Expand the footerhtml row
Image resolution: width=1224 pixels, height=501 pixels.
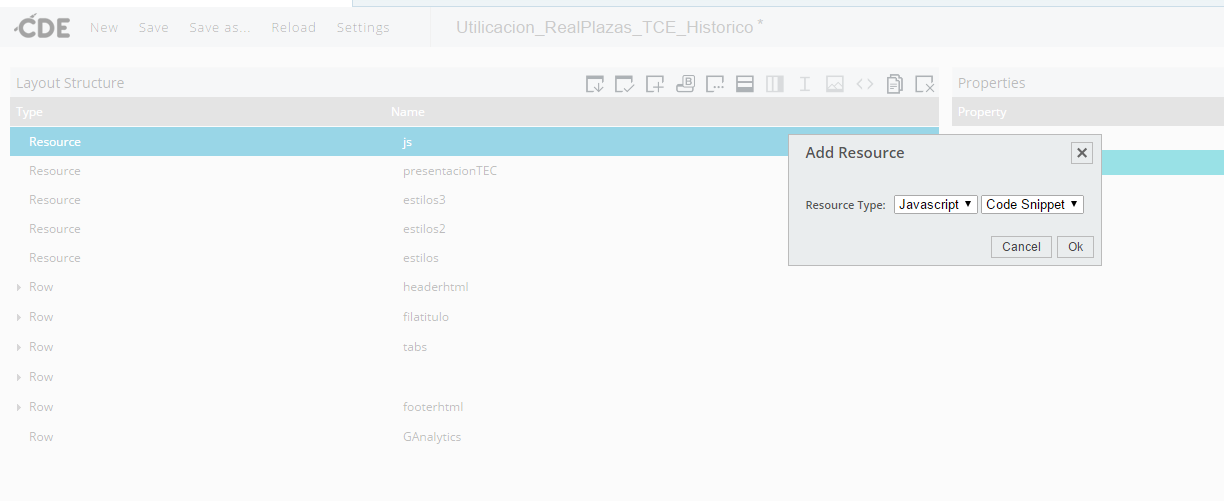19,408
